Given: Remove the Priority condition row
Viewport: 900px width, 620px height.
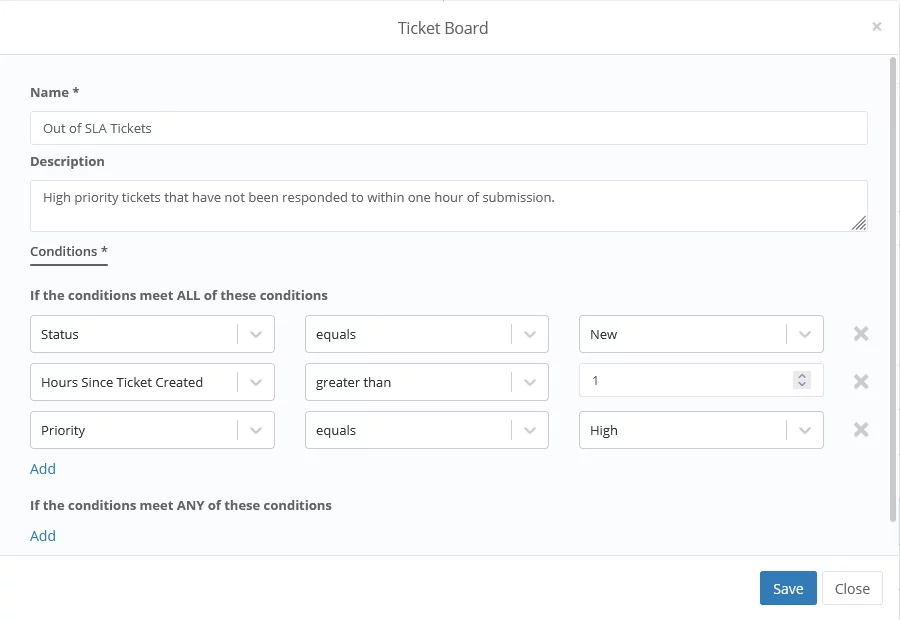Looking at the screenshot, I should point(860,430).
